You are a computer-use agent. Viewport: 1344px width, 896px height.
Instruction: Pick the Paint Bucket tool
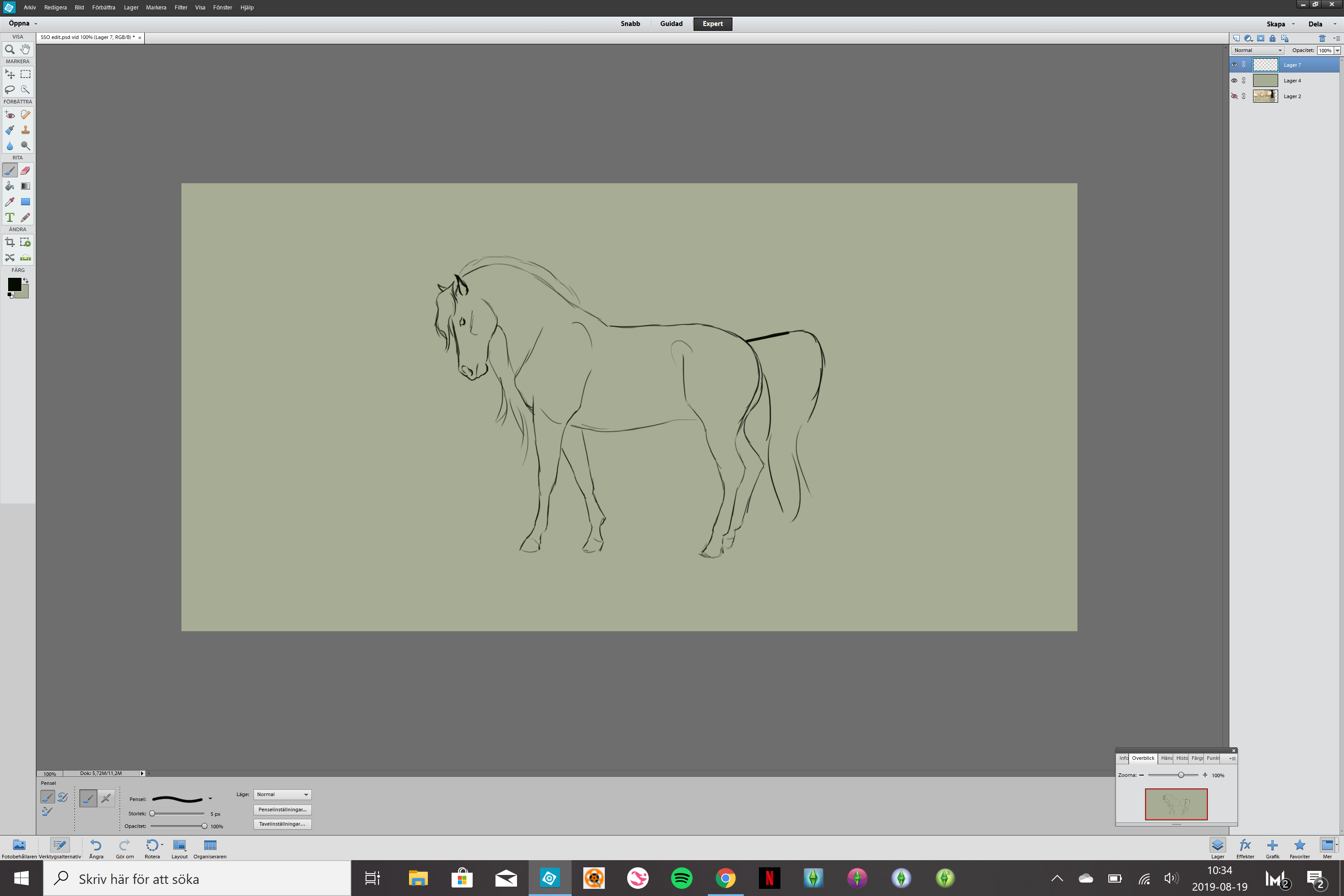point(10,186)
